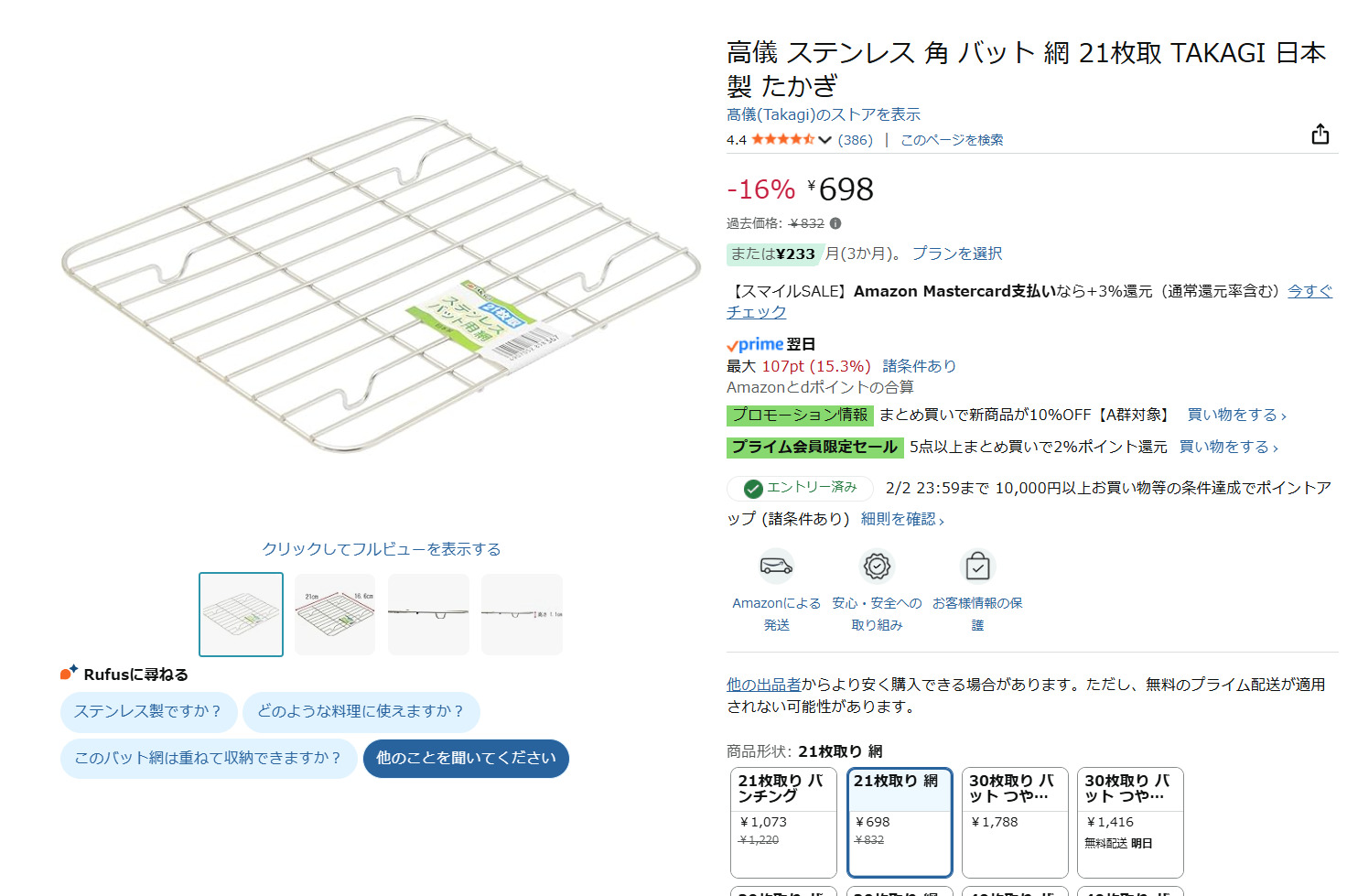
Task: Click the Amazon delivery truck icon
Action: (776, 567)
